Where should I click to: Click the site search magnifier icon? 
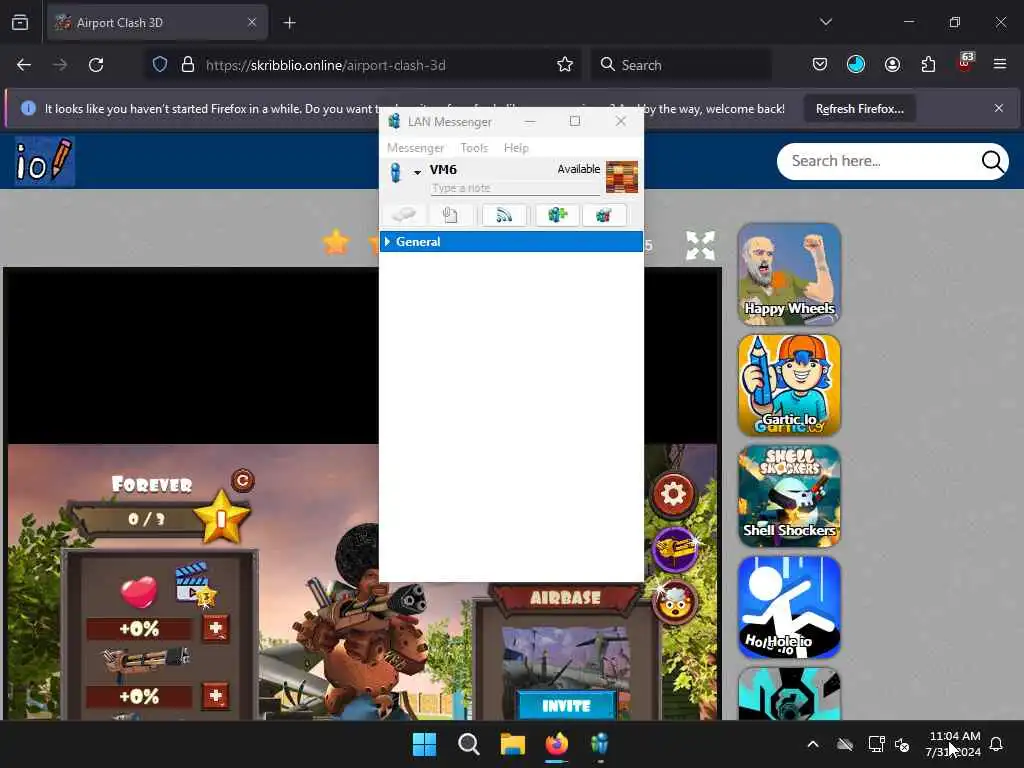click(993, 161)
